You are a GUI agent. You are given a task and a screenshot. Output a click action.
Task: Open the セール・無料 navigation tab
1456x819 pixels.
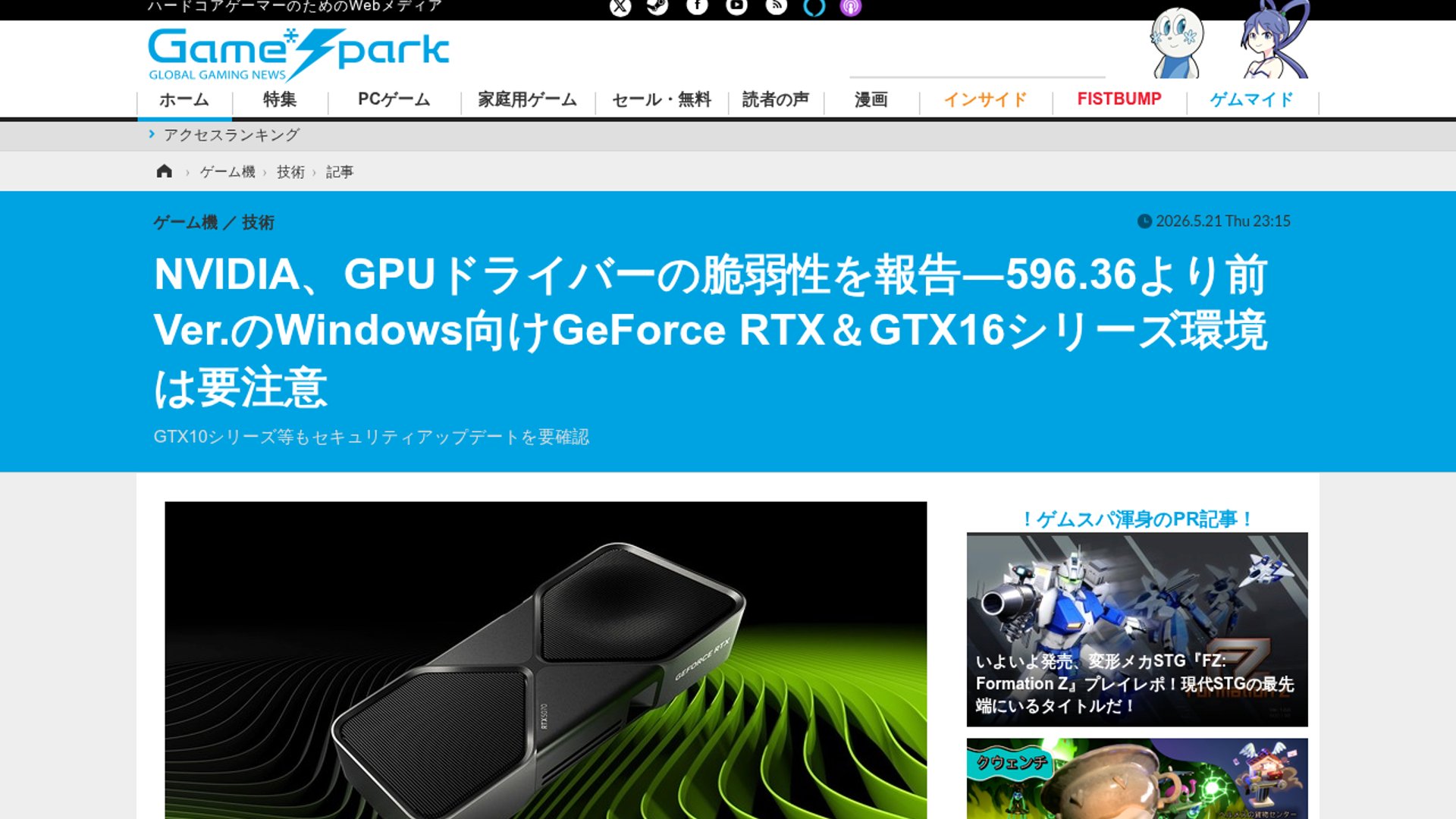(x=662, y=100)
